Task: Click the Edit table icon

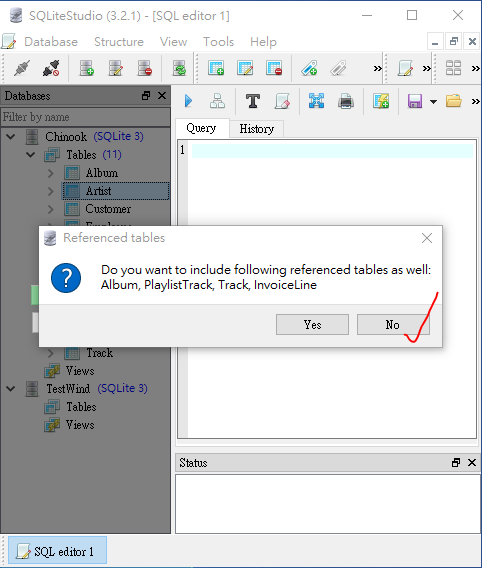Action: click(x=245, y=68)
